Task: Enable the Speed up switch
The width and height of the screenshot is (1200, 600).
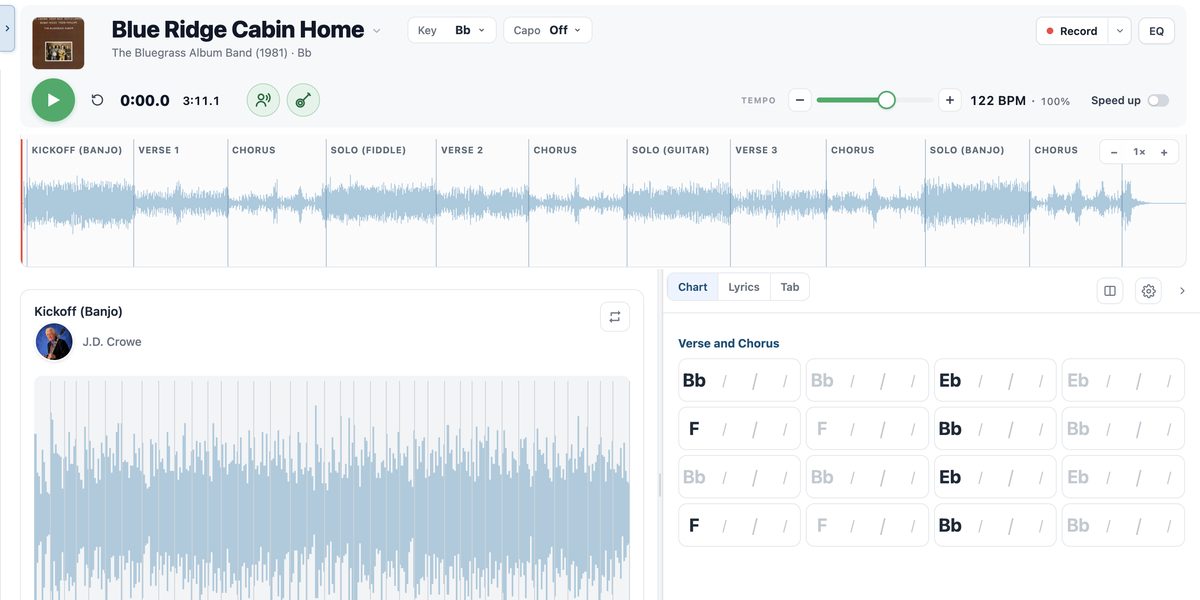Action: [1158, 100]
